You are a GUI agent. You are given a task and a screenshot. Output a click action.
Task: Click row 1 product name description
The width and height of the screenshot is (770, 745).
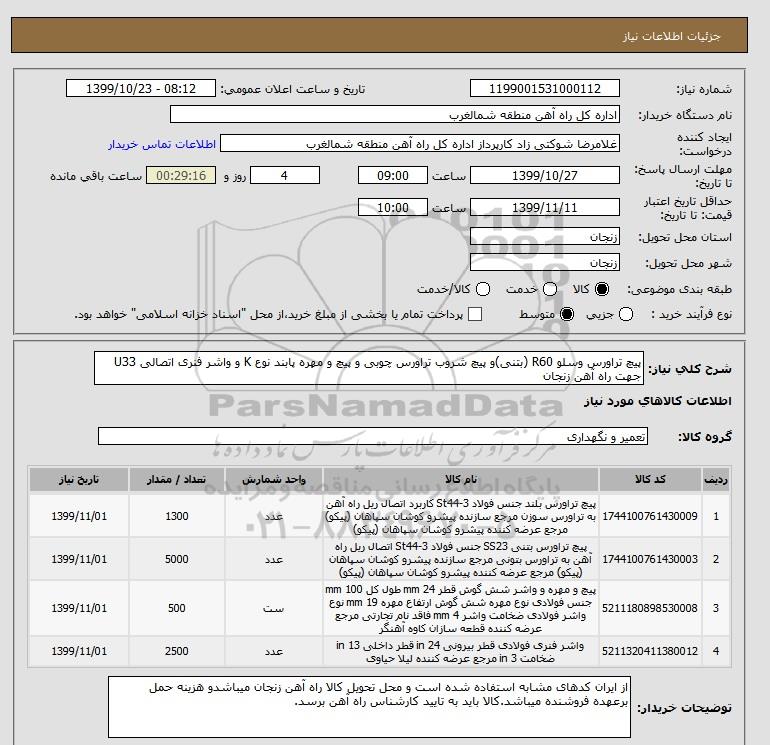(461, 516)
